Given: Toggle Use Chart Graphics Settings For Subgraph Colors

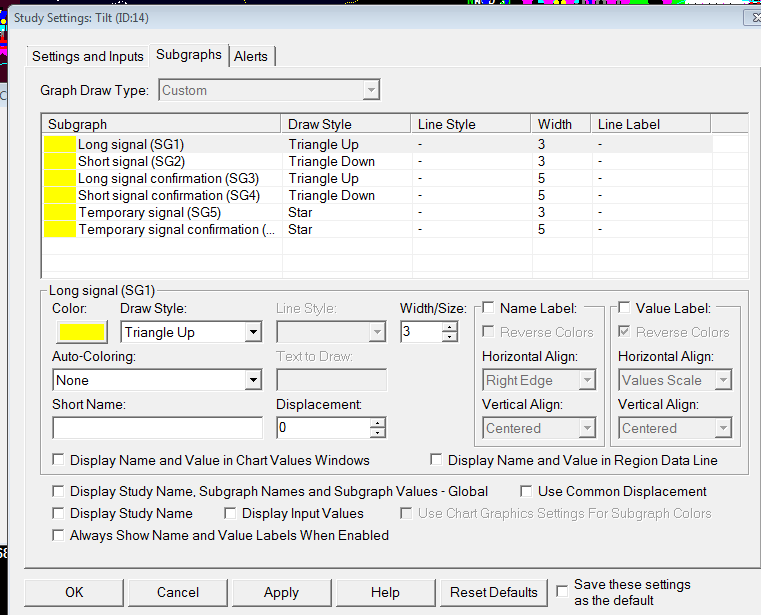Looking at the screenshot, I should 406,513.
